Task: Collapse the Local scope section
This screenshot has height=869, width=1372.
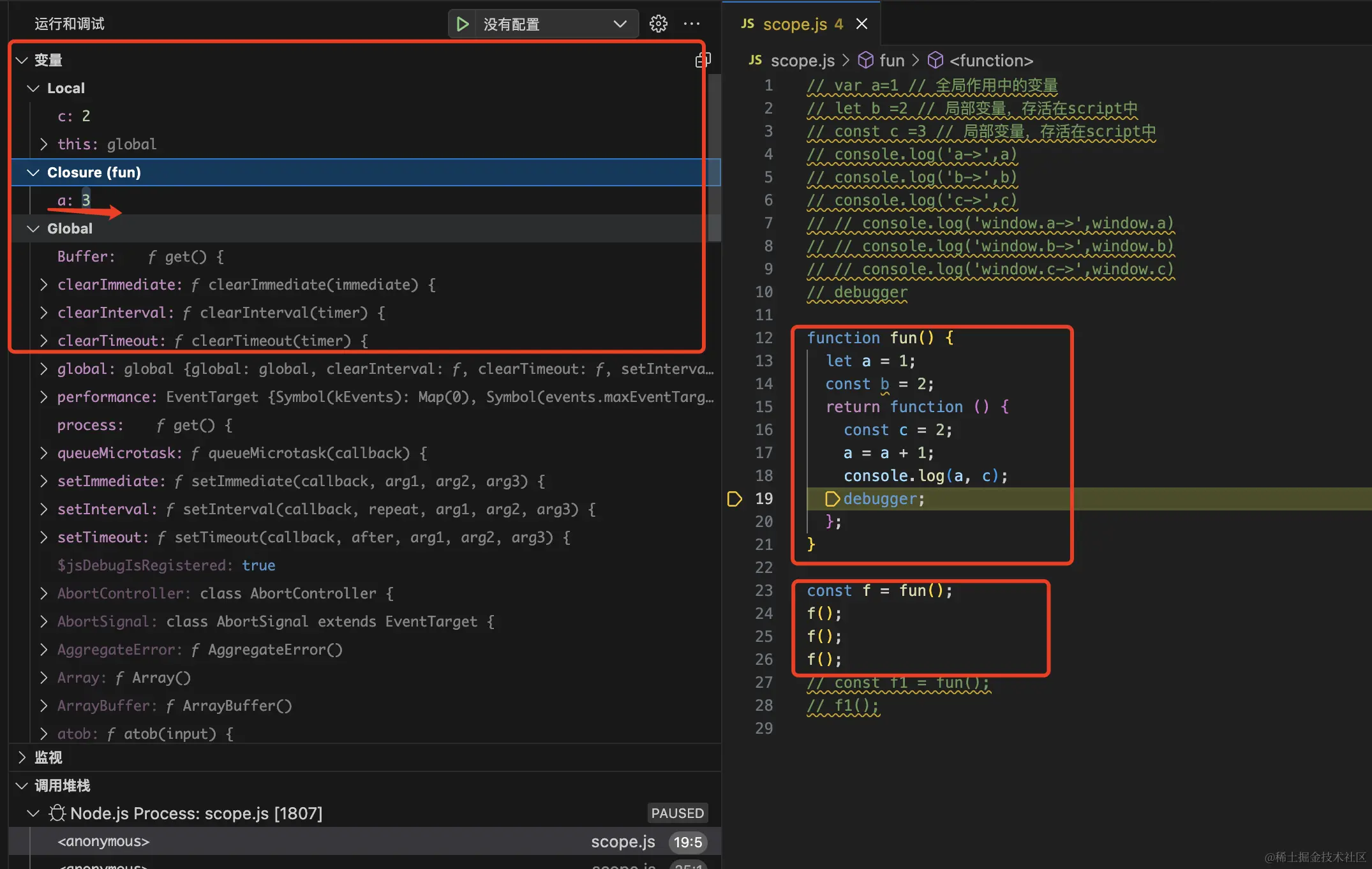Action: click(33, 88)
